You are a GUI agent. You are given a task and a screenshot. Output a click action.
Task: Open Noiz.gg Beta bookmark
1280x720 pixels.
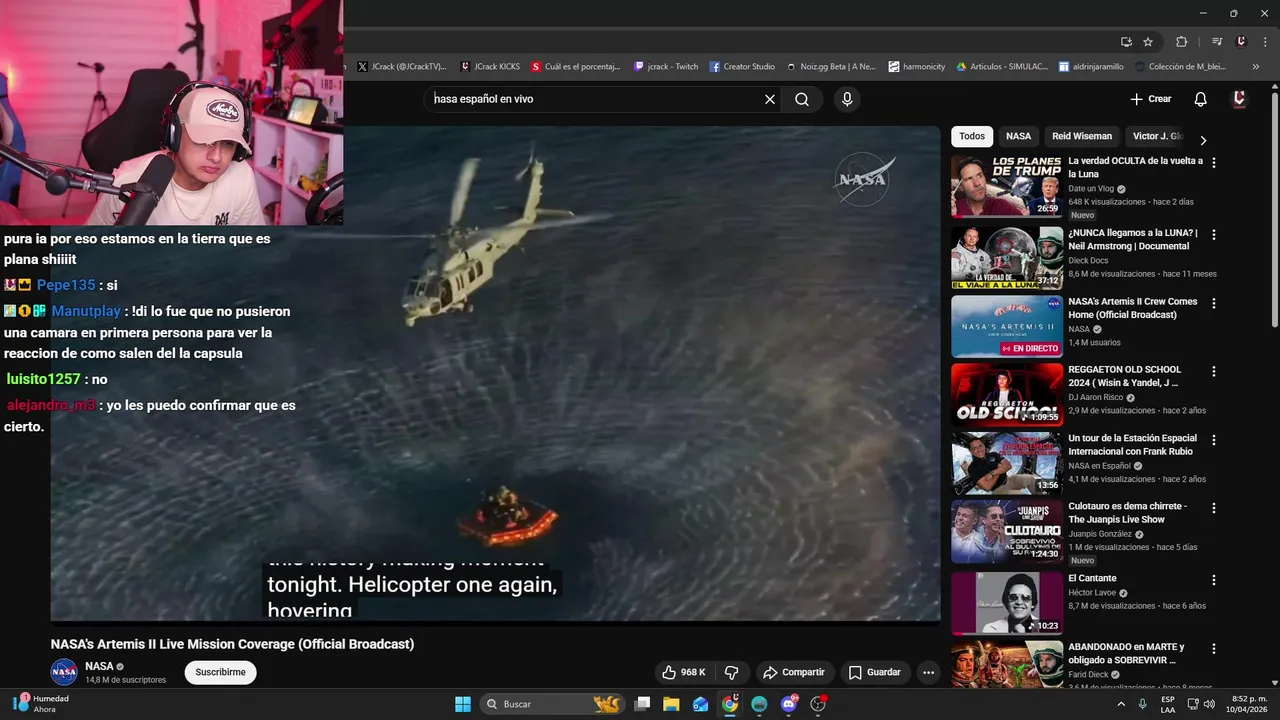[831, 67]
